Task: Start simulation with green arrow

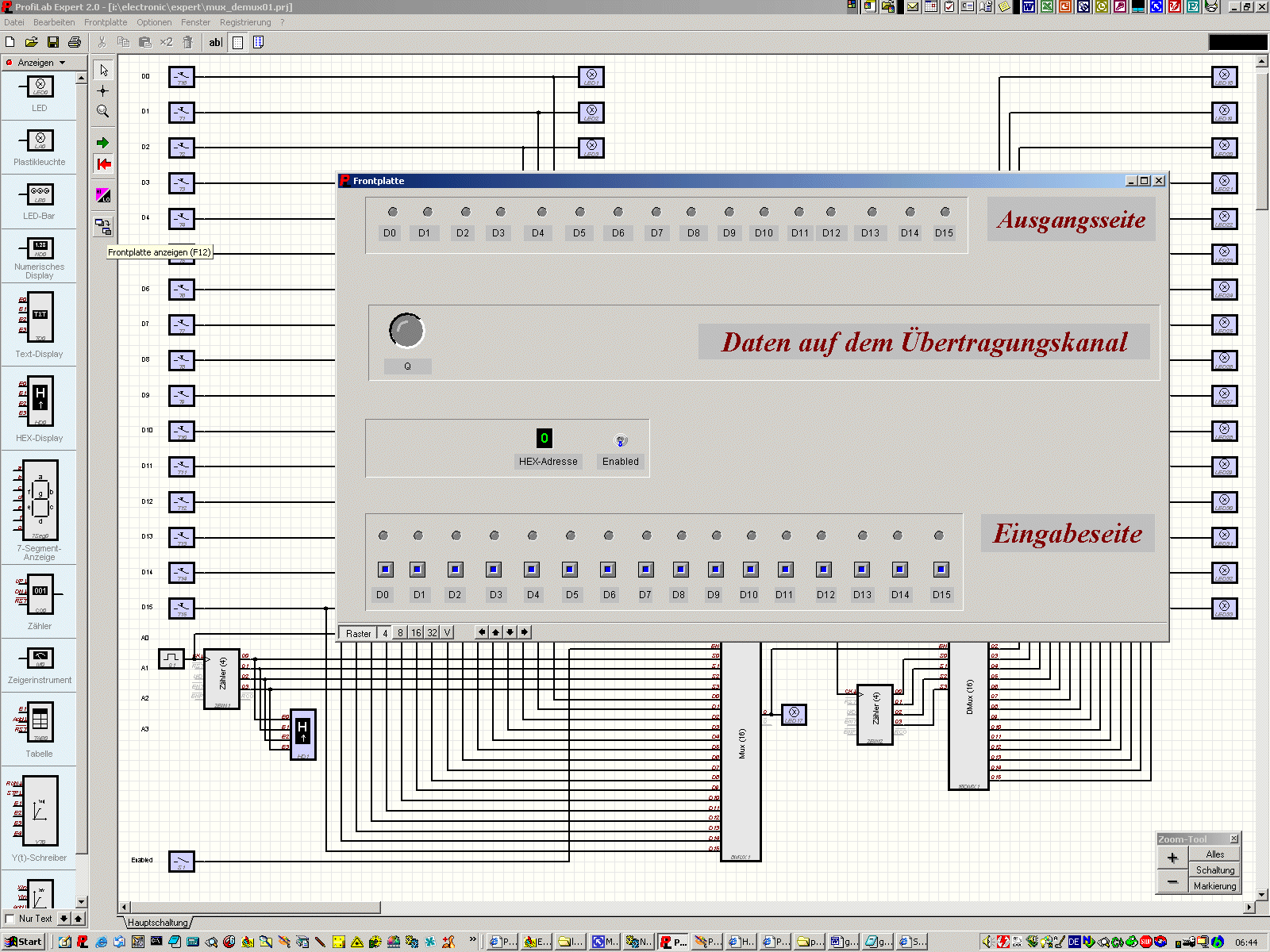Action: click(x=103, y=143)
